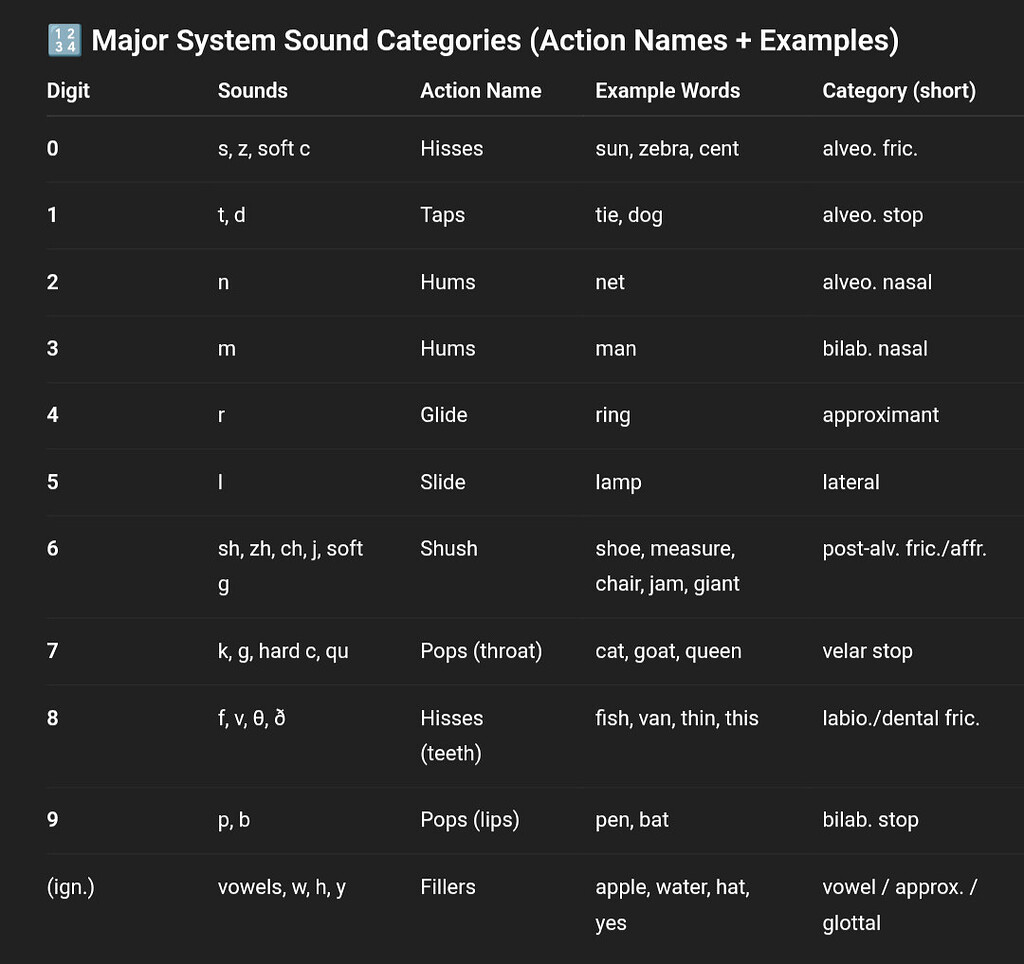This screenshot has height=964, width=1024.
Task: Click the "shoe, measure, chair, jam, giant" cell
Action: click(667, 566)
